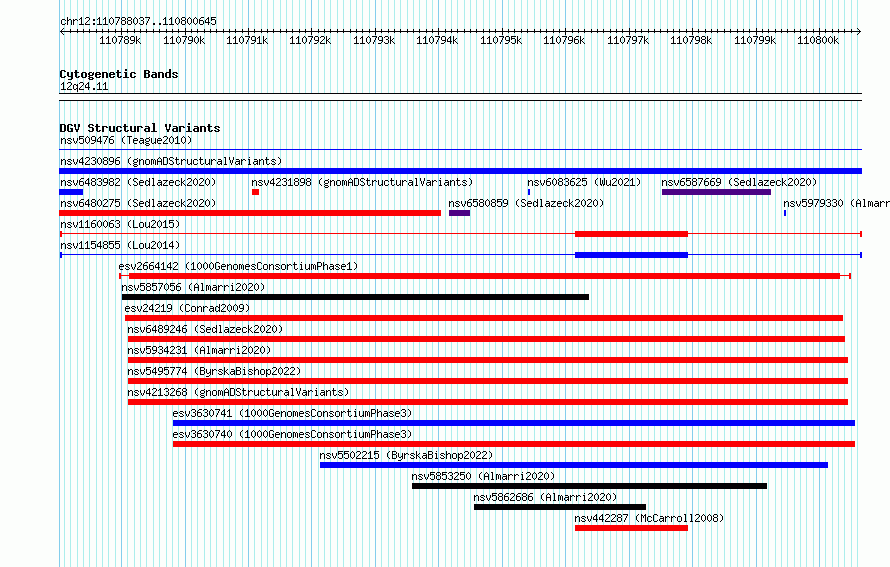This screenshot has height=567, width=890.
Task: Click the blue esv3630741 variant bar
Action: click(x=514, y=423)
